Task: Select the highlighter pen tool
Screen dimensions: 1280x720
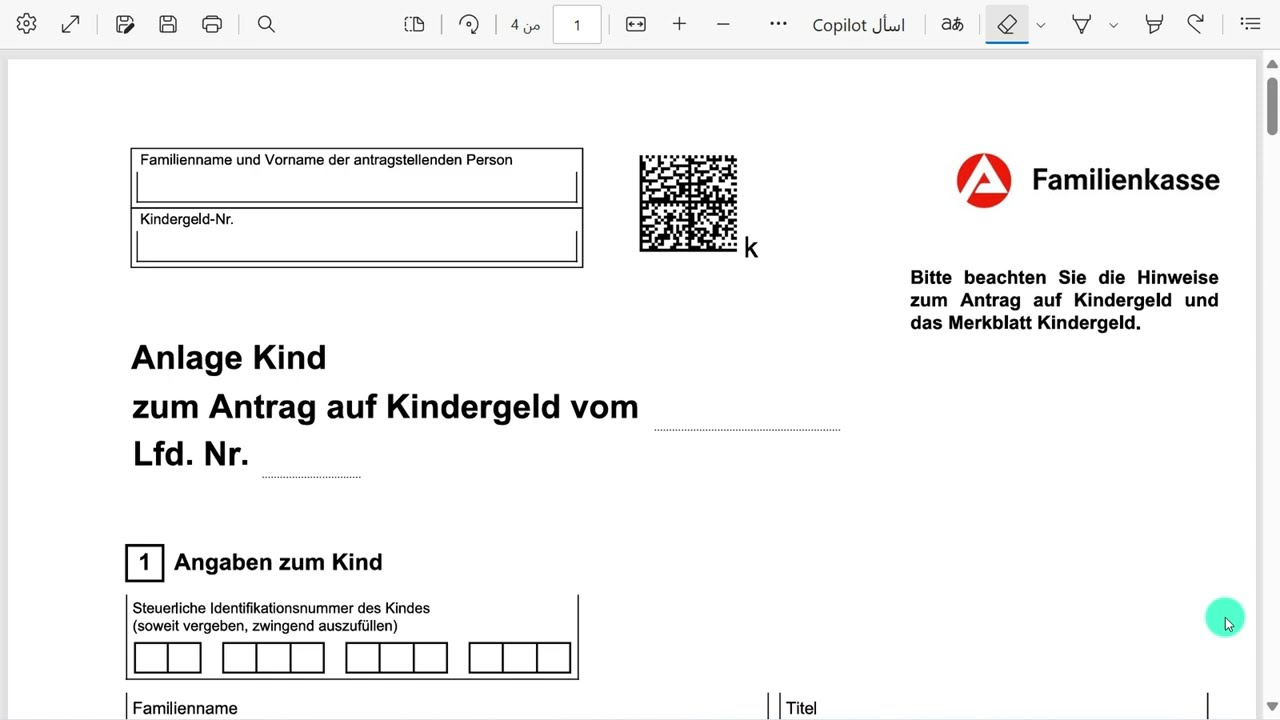Action: [x=1081, y=24]
